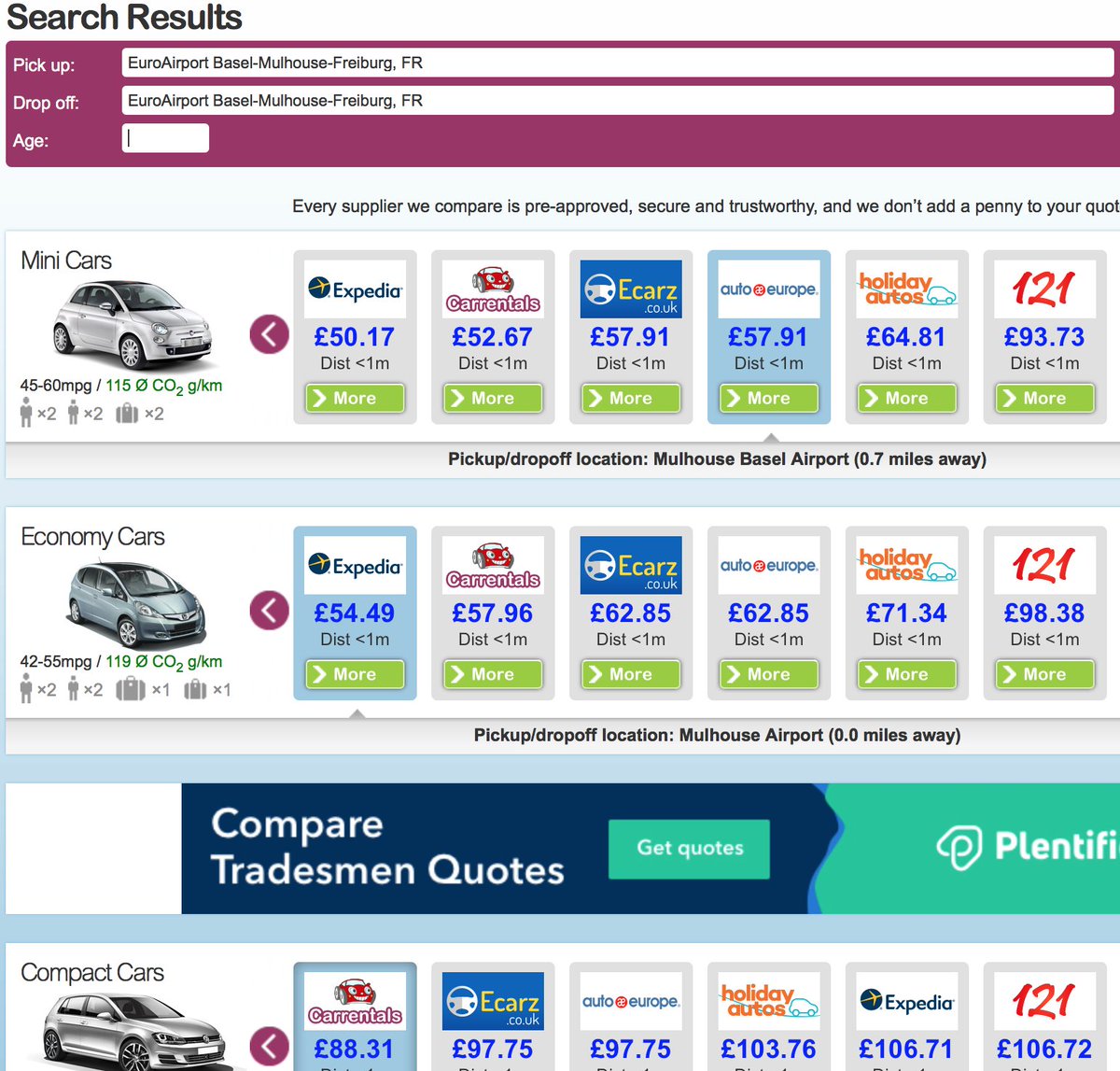The image size is (1120, 1071).
Task: Select the Carrentals logo under Mini Cars
Action: [x=493, y=289]
